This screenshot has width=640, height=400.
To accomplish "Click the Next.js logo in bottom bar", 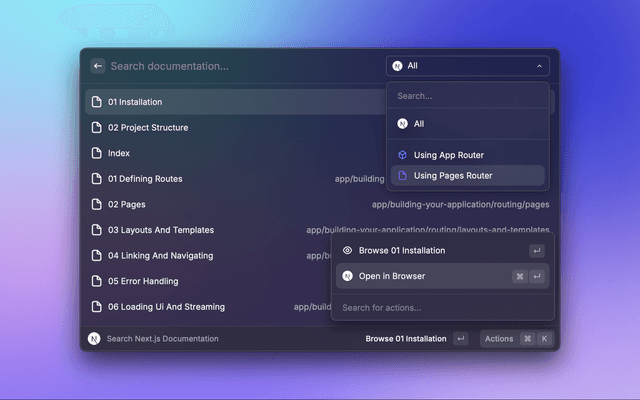I will point(94,339).
